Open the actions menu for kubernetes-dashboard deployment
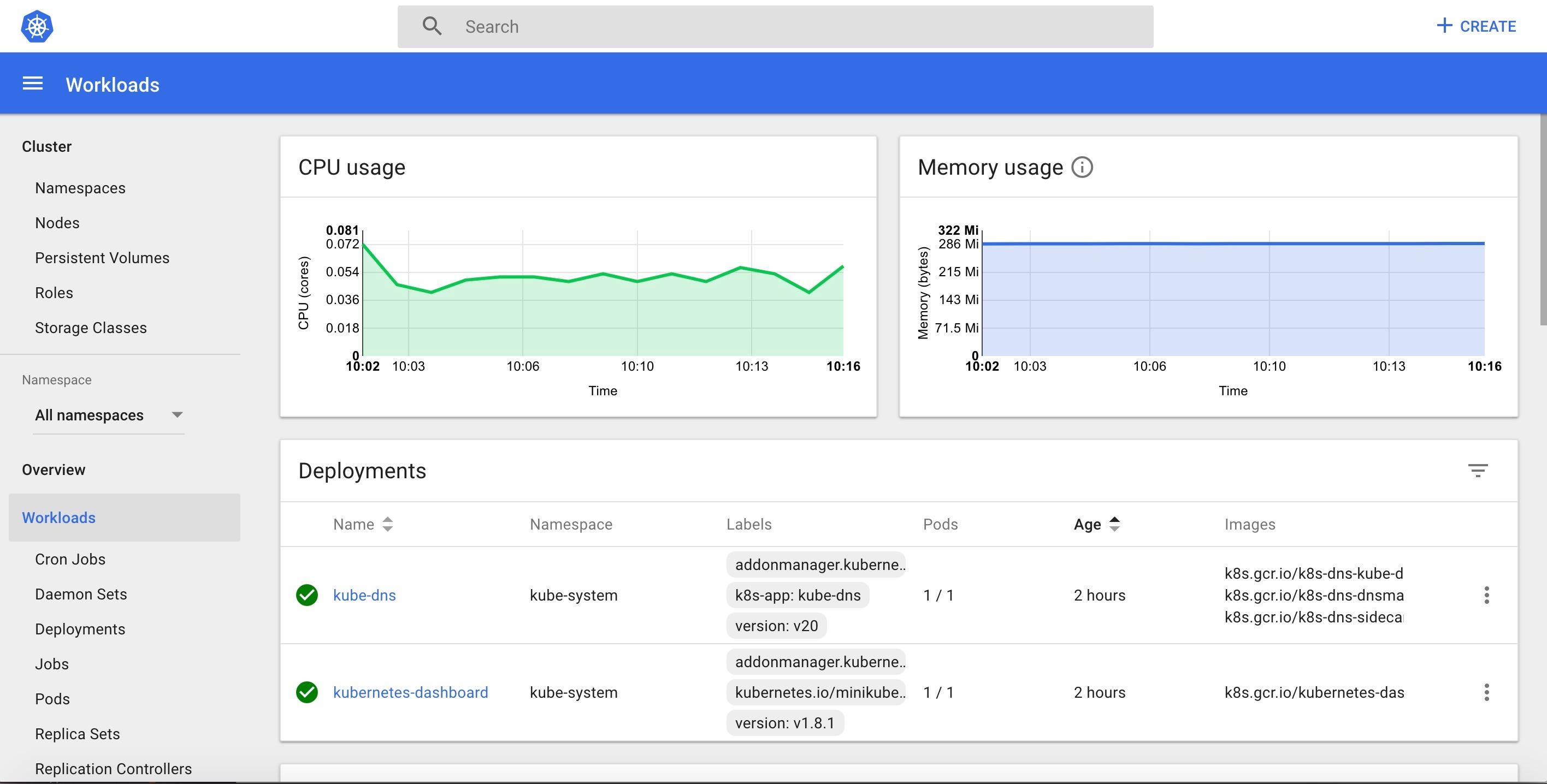This screenshot has width=1547, height=784. tap(1487, 692)
